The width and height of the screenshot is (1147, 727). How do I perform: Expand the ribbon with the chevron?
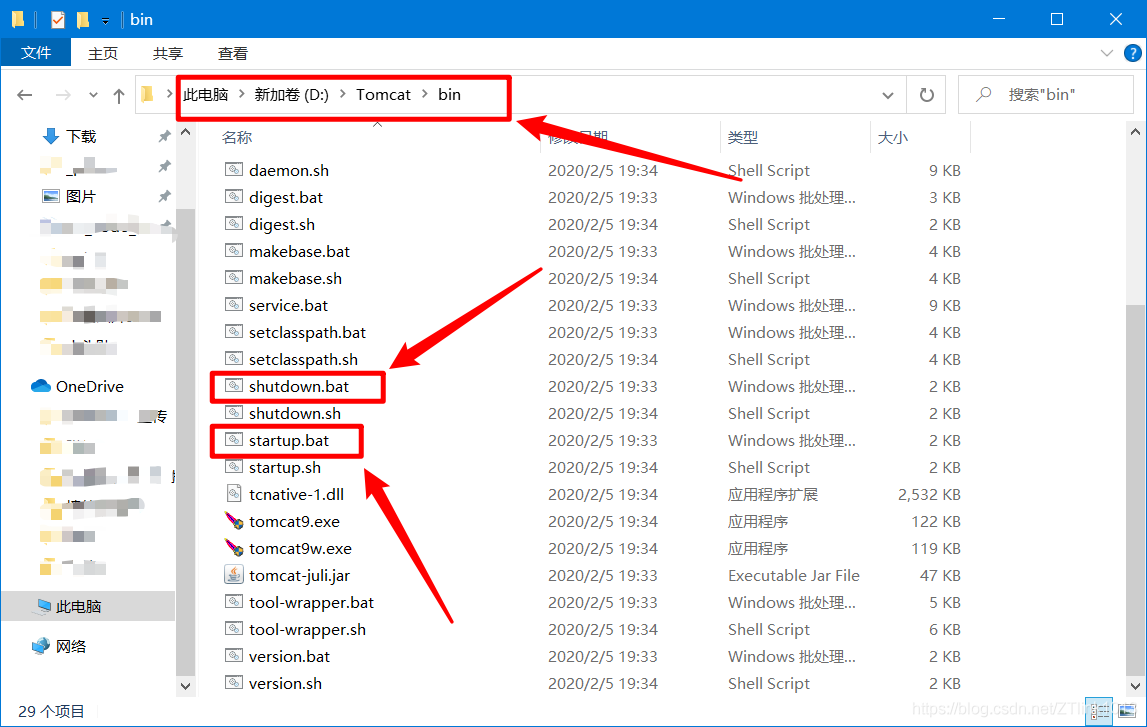click(1107, 53)
